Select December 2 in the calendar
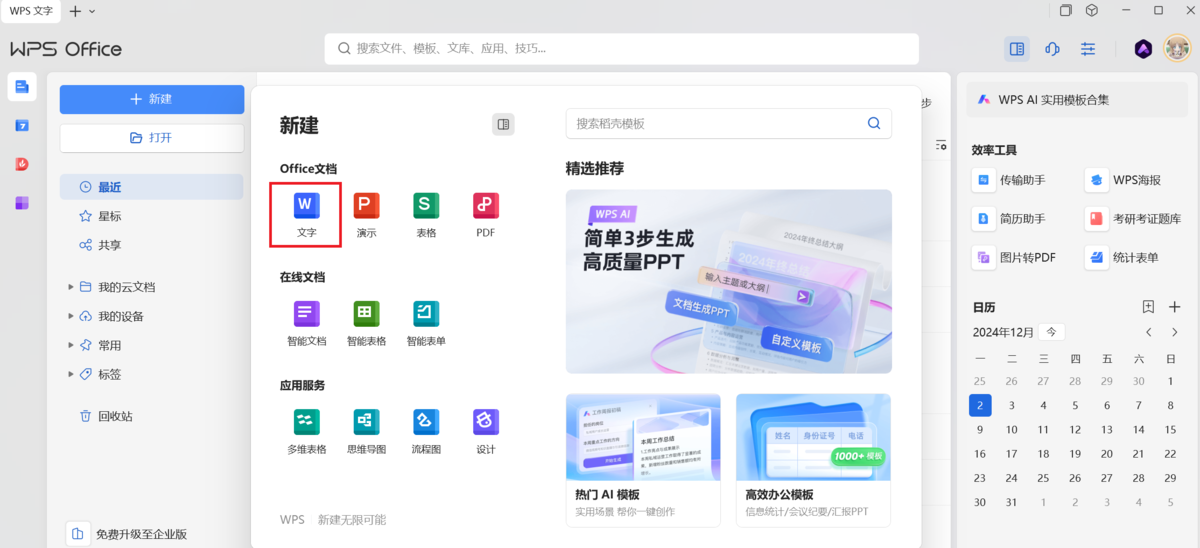1200x548 pixels. click(x=980, y=405)
